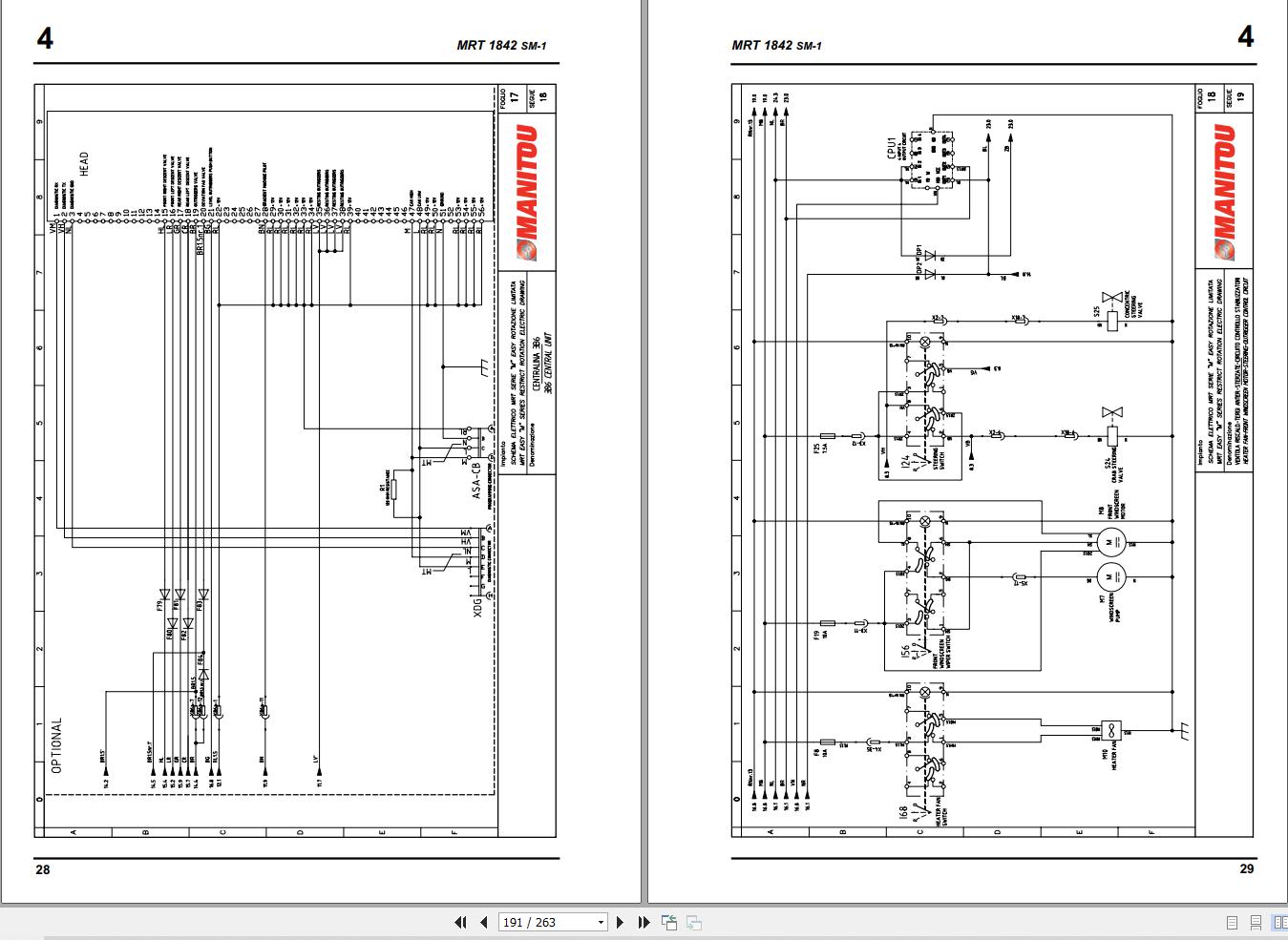Step back one page with the previous arrow
The height and width of the screenshot is (940, 1288).
[x=485, y=922]
